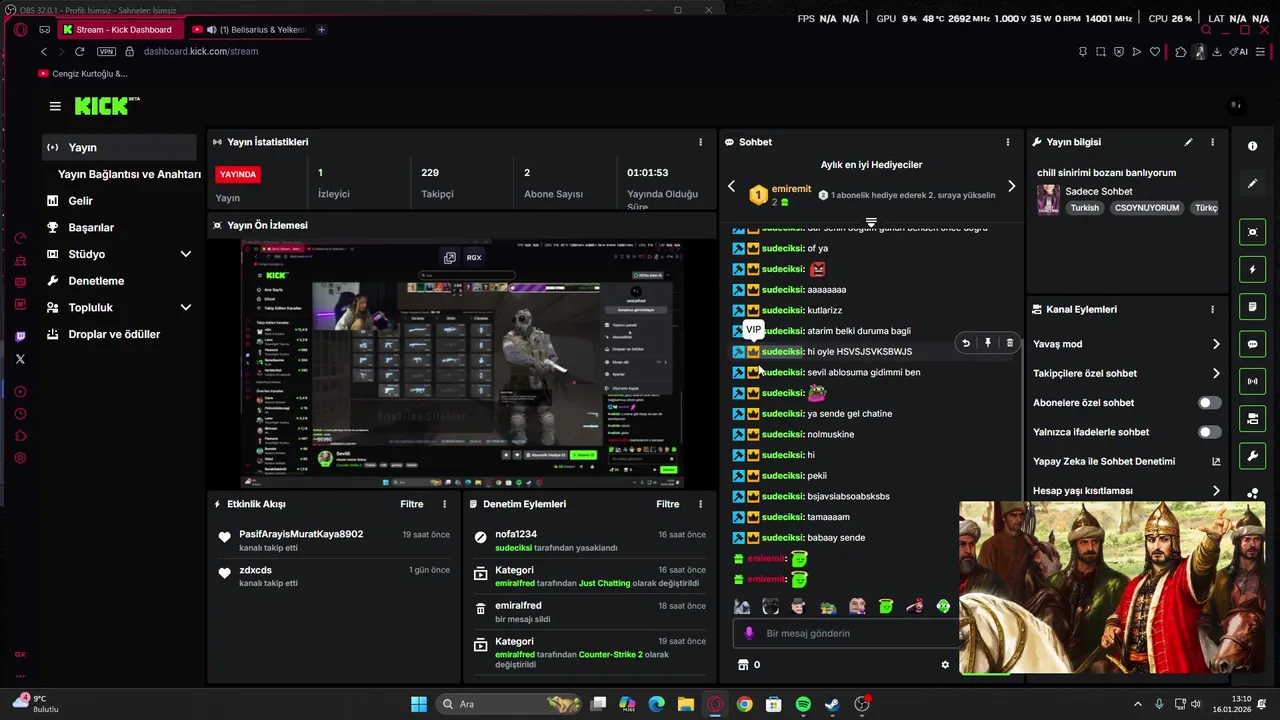Pop out the stream preview
The width and height of the screenshot is (1280, 720).
[x=450, y=257]
